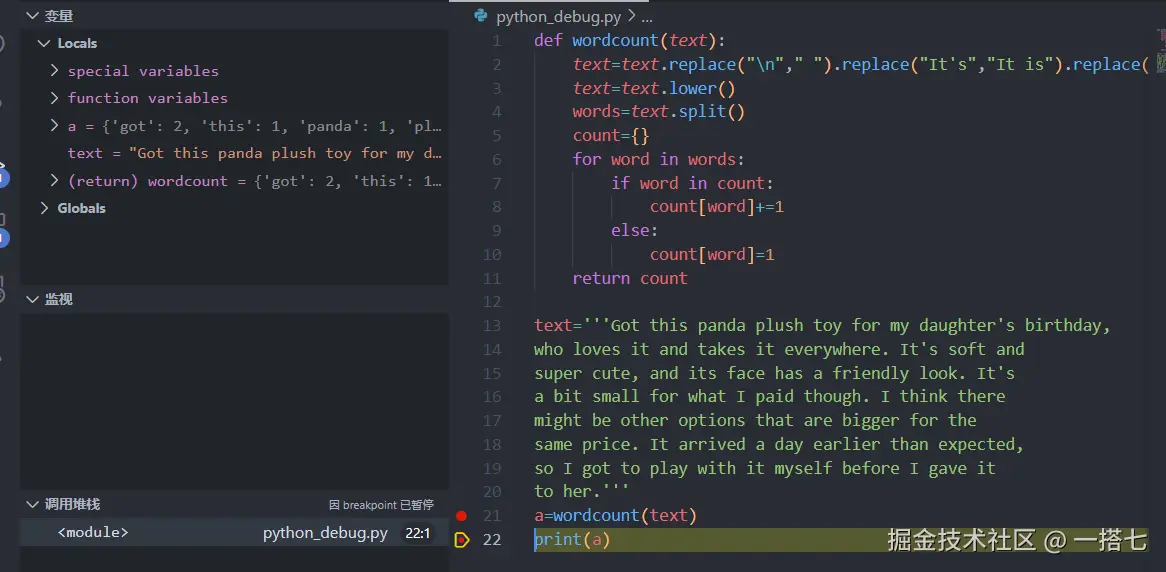1166x572 pixels.
Task: Click 因 breakpoint 已暂停 status text
Action: (381, 504)
